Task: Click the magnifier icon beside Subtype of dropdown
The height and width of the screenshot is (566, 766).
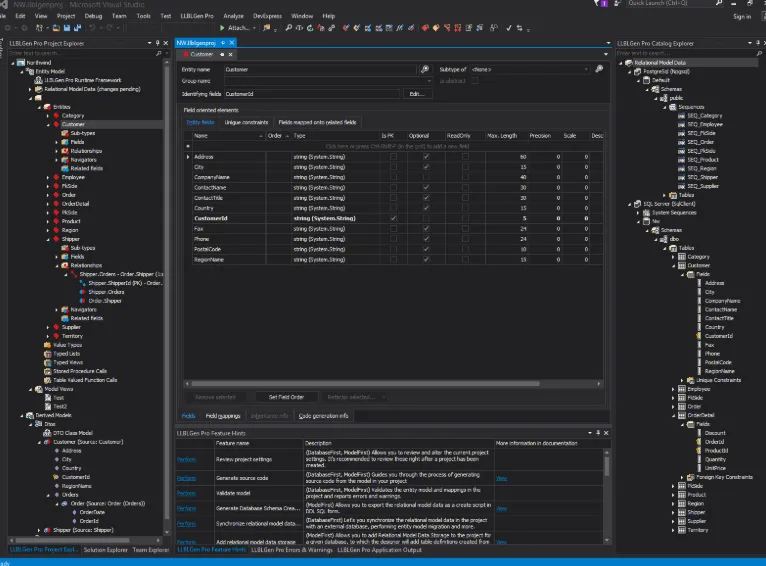Action: [x=599, y=69]
